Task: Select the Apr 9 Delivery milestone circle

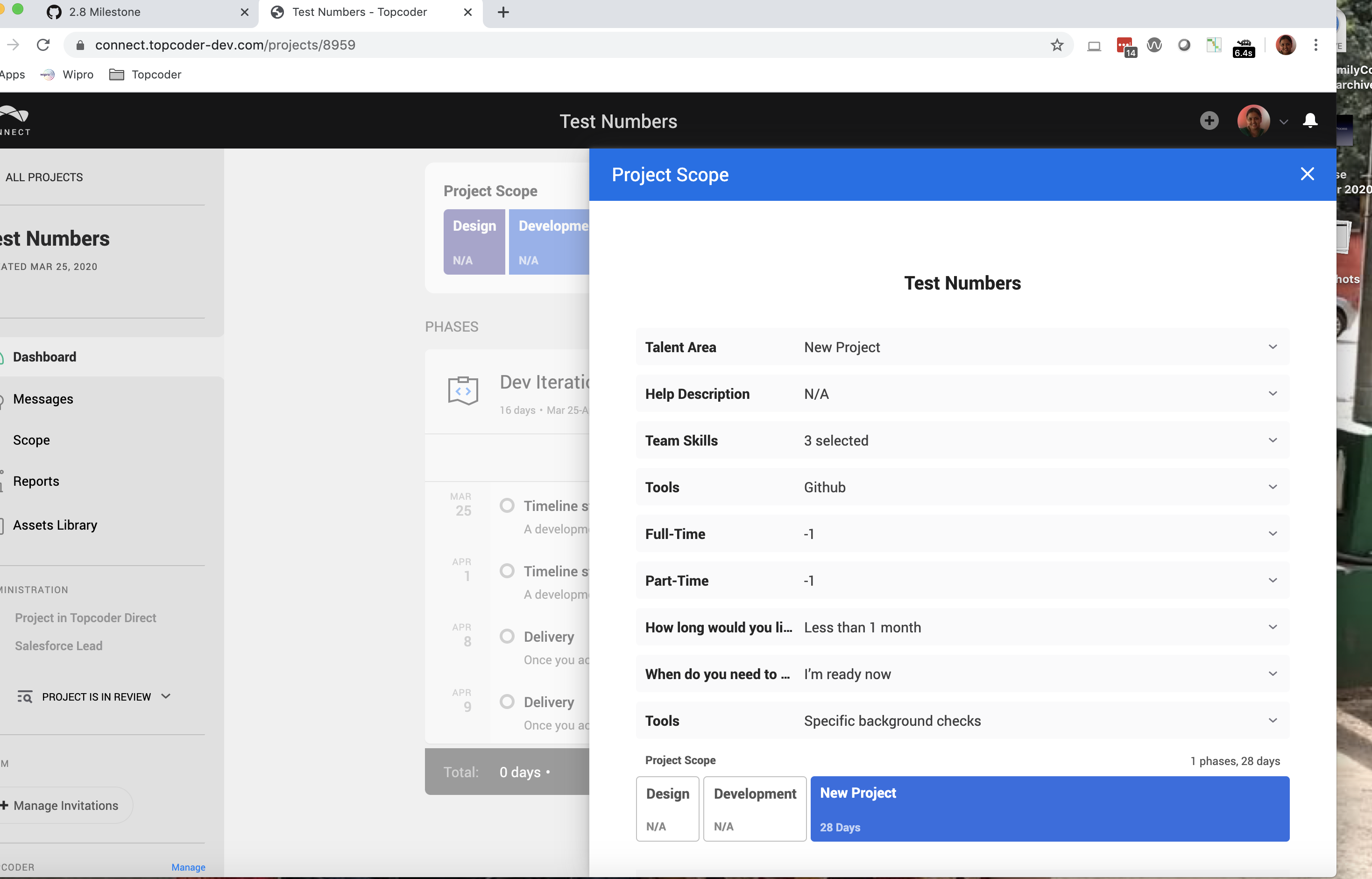Action: click(x=507, y=702)
